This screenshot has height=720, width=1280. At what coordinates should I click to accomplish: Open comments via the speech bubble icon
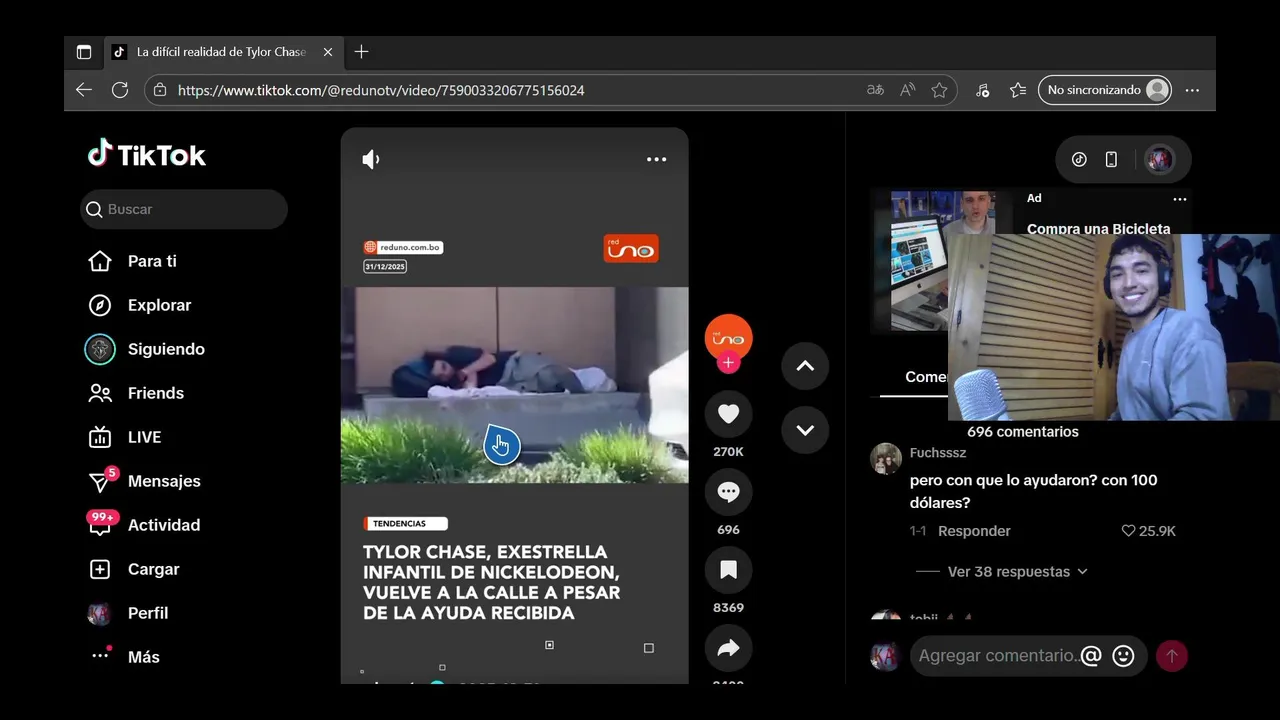coord(728,492)
